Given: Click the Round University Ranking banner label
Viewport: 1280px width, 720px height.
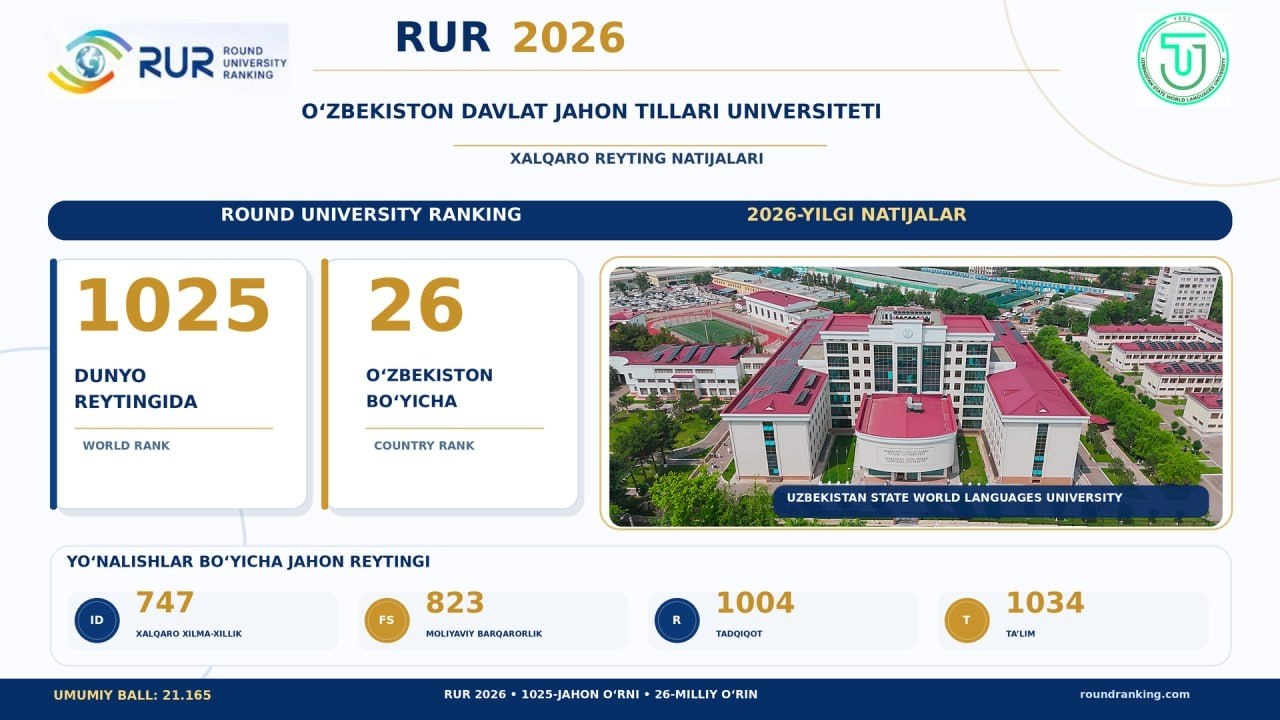Looking at the screenshot, I should click(371, 215).
